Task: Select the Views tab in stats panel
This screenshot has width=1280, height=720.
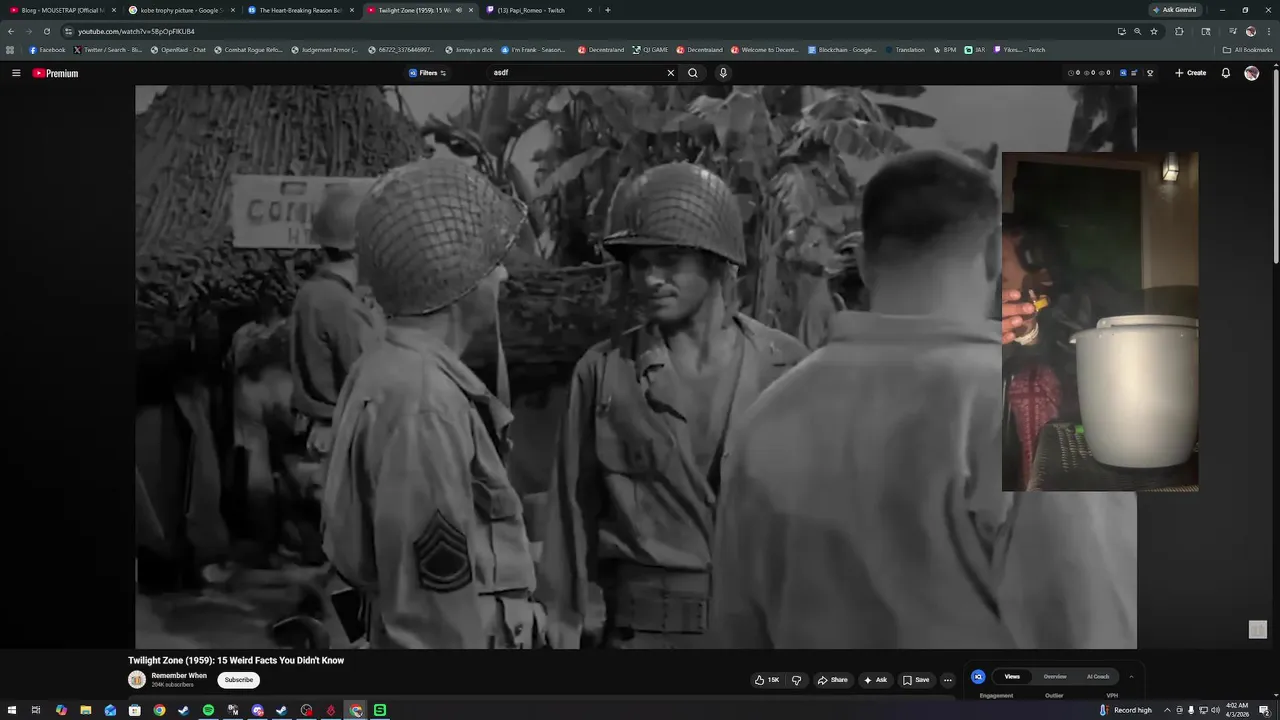Action: pyautogui.click(x=1012, y=677)
